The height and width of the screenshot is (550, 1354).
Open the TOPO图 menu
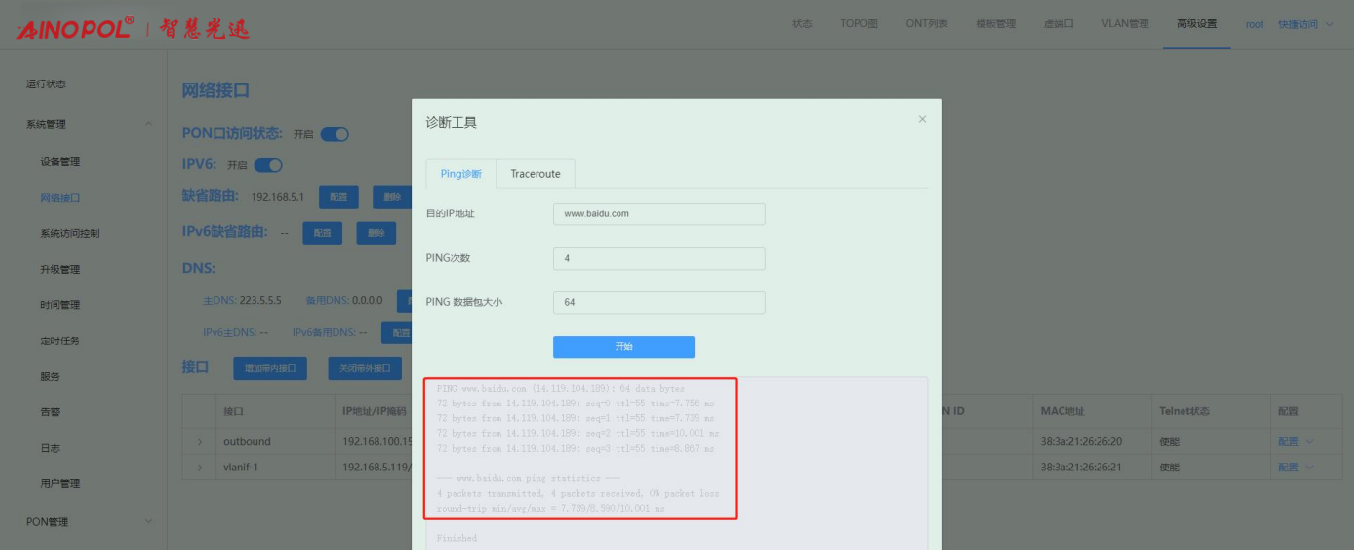click(x=858, y=24)
